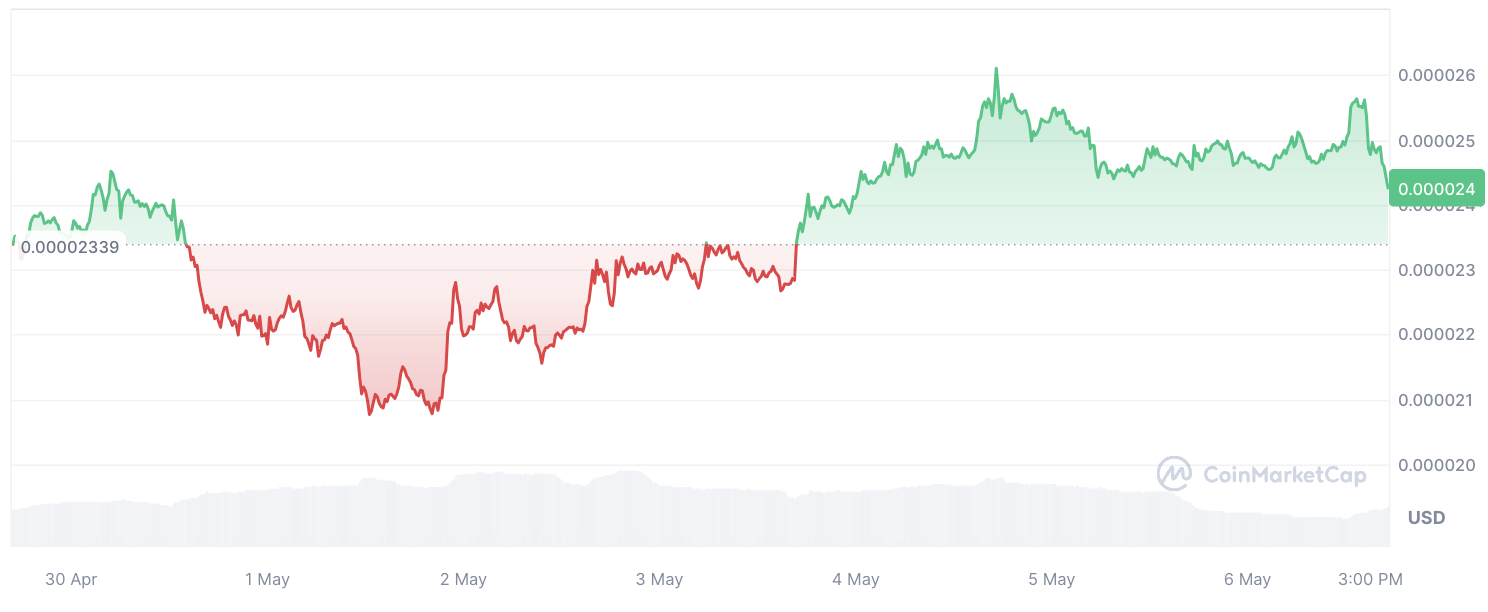Select the 4 May date on the time axis

pos(855,579)
